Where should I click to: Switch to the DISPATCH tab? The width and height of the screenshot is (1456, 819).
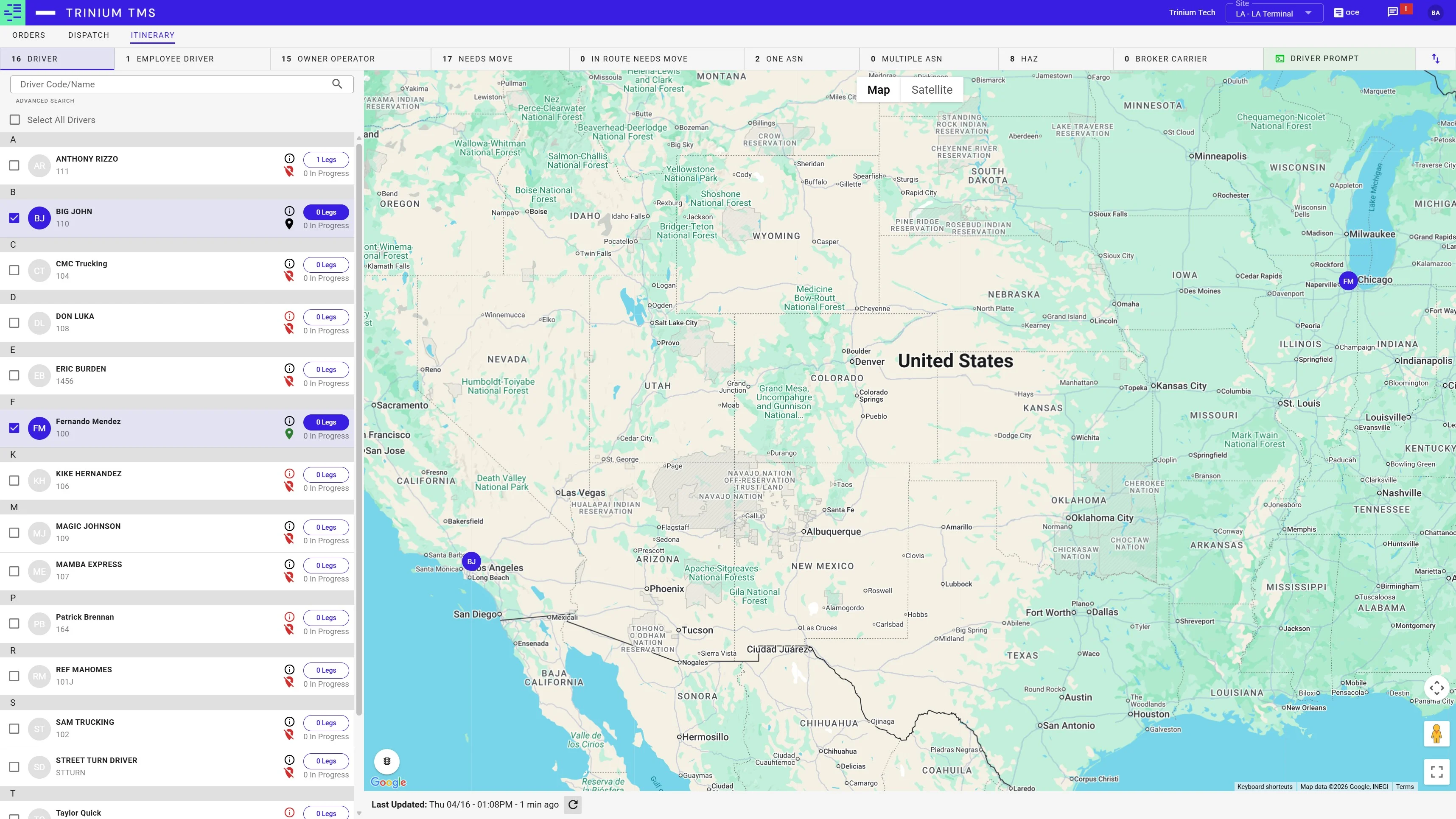pyautogui.click(x=89, y=35)
